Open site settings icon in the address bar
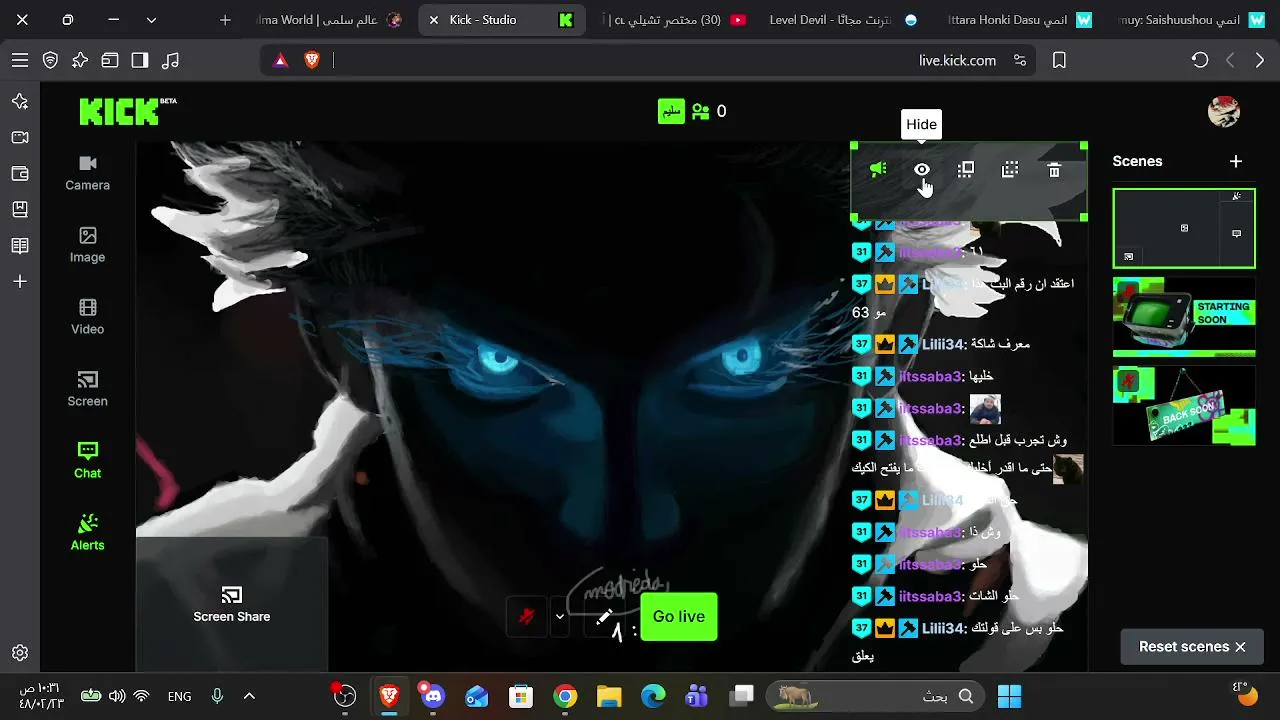Image resolution: width=1280 pixels, height=720 pixels. pos(1020,60)
